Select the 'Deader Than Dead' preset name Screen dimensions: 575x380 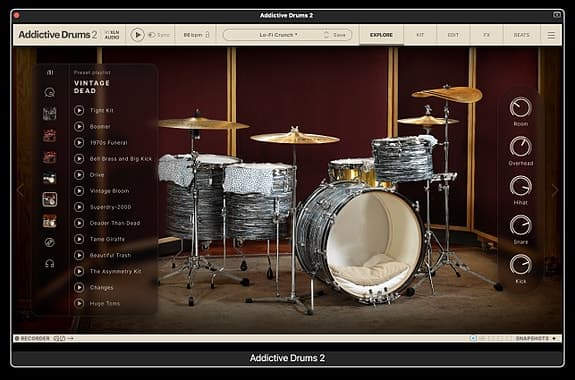point(115,223)
